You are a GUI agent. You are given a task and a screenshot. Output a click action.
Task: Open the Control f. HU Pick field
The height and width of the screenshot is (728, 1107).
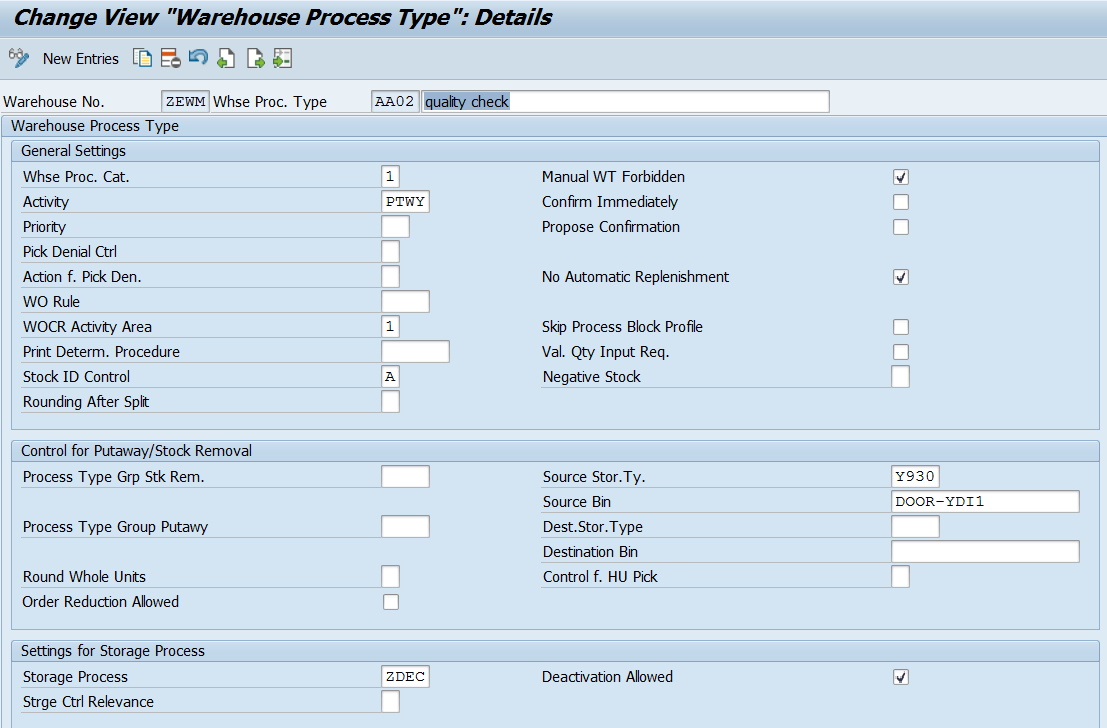[900, 577]
